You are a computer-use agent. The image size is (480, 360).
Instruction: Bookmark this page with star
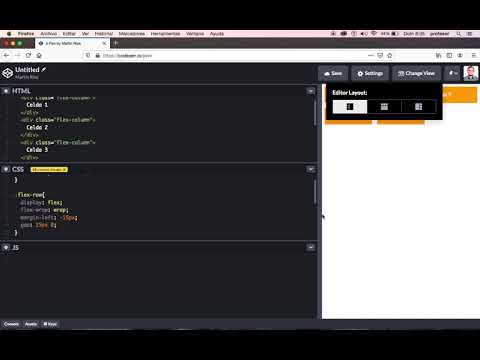coord(389,55)
